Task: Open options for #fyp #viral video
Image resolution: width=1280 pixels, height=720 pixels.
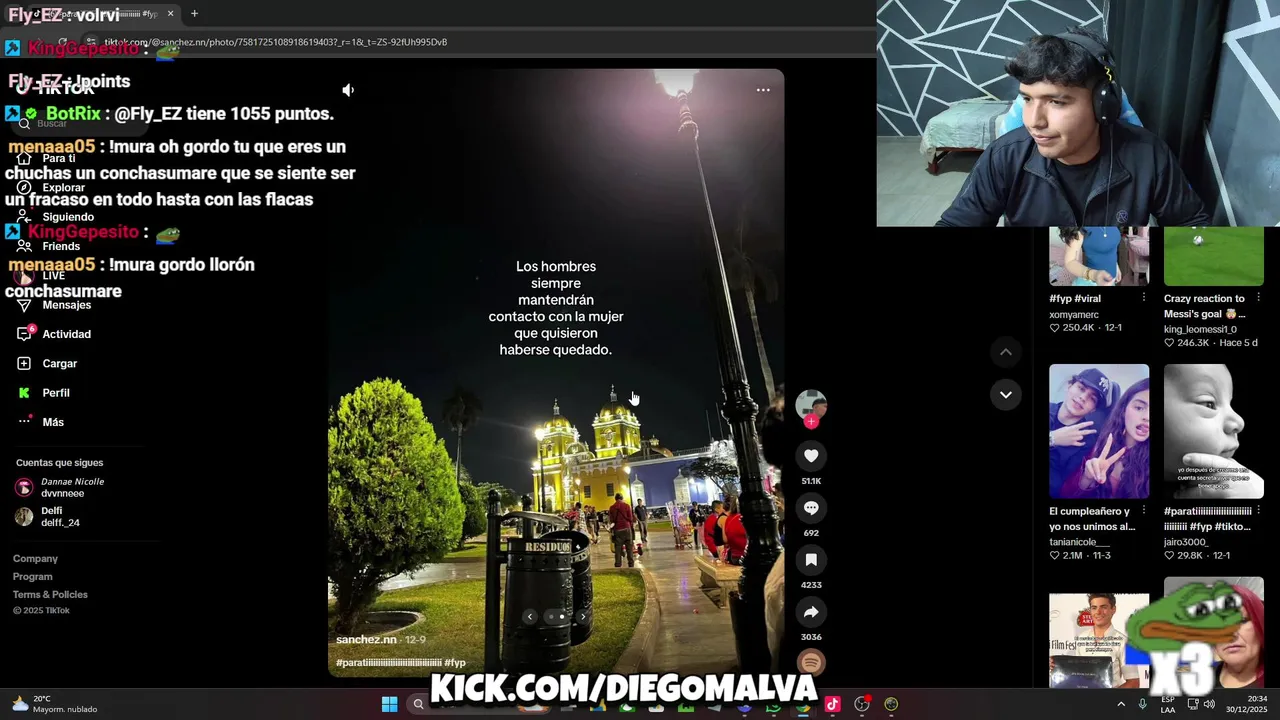Action: click(x=1144, y=298)
